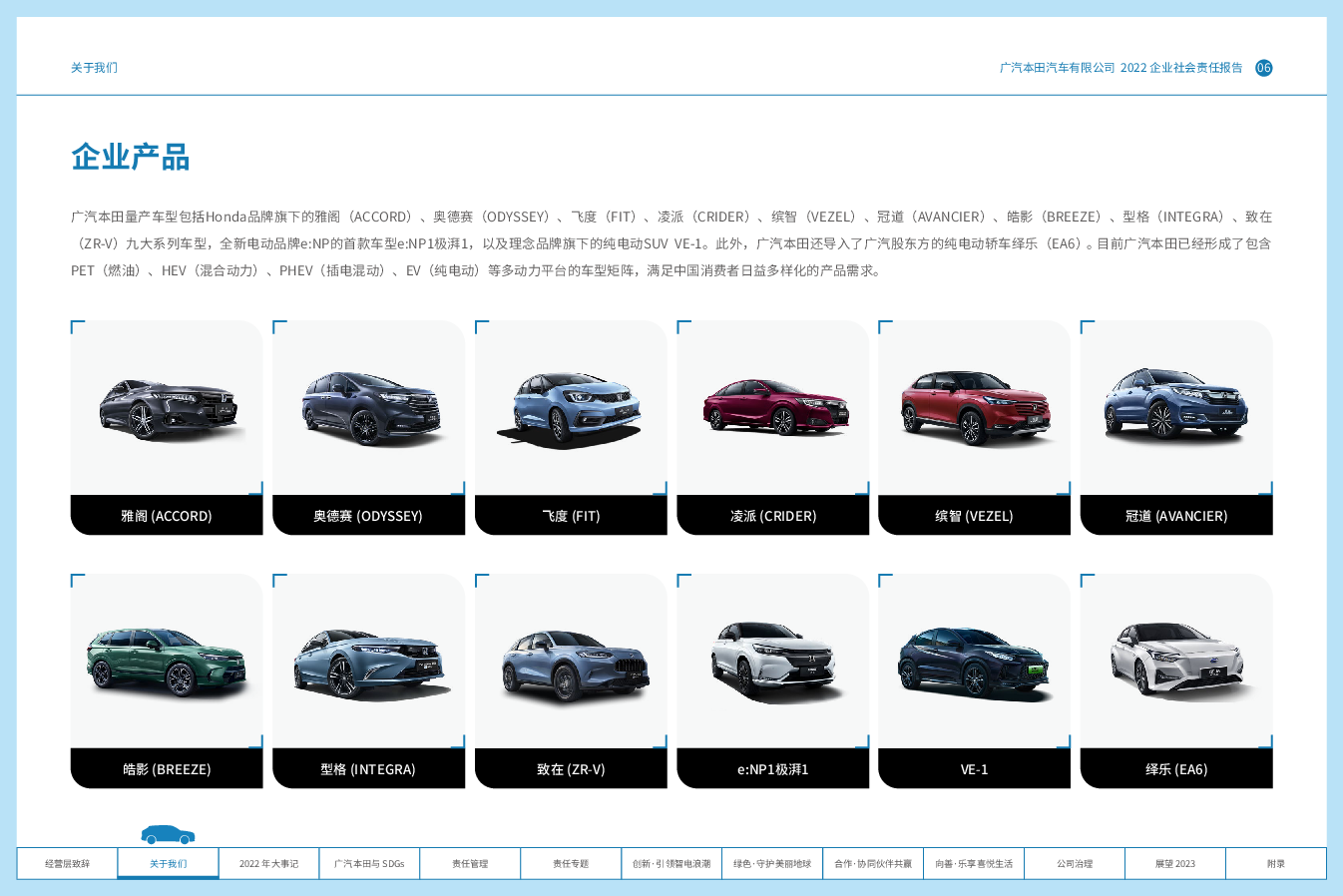The height and width of the screenshot is (896, 1343).
Task: Select the red Crider car image
Action: tap(775, 406)
